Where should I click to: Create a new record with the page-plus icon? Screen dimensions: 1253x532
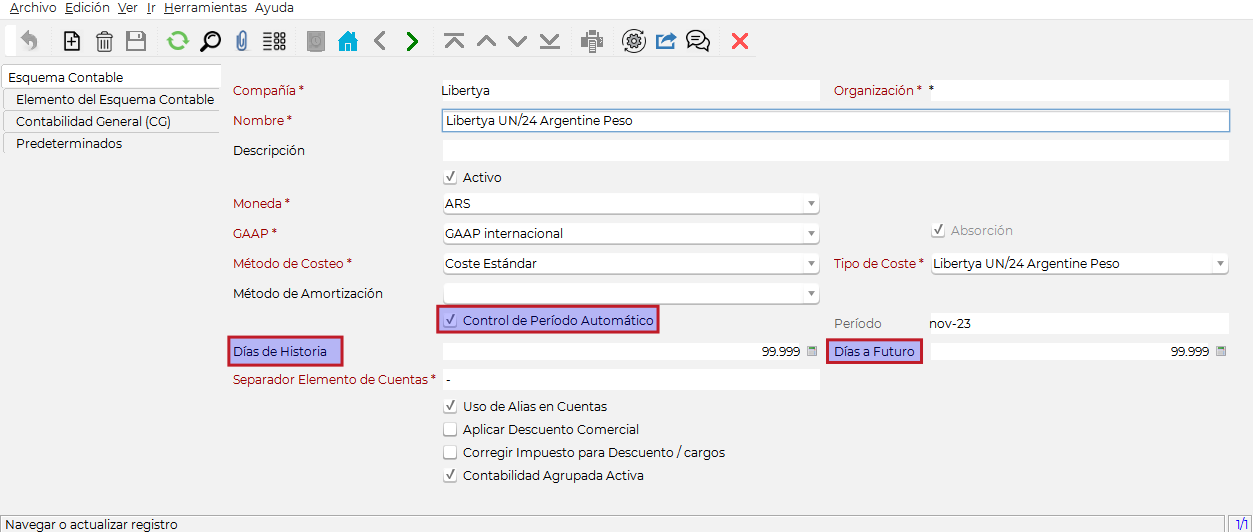coord(71,41)
